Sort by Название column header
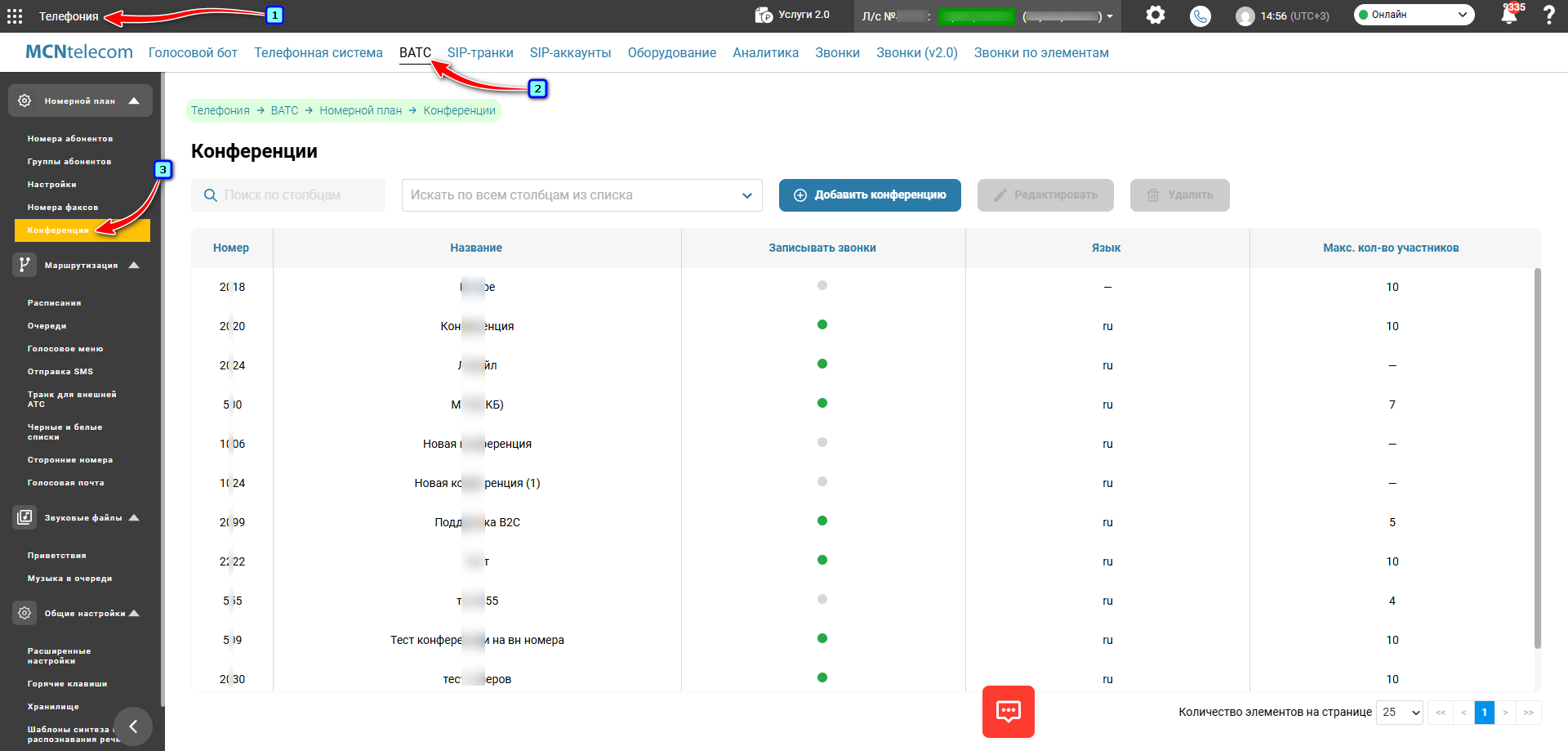 coord(476,248)
